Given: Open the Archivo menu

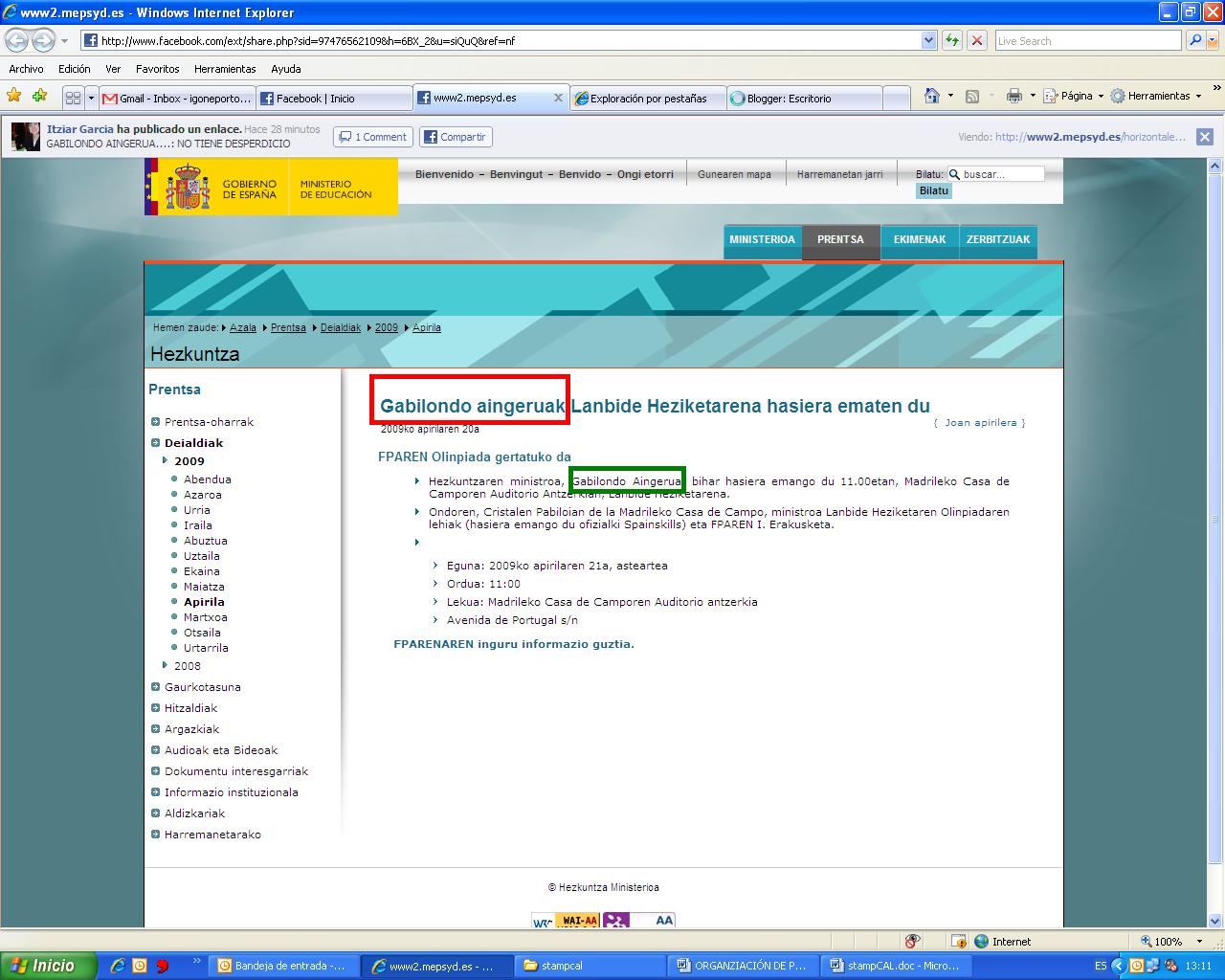Looking at the screenshot, I should click(26, 69).
